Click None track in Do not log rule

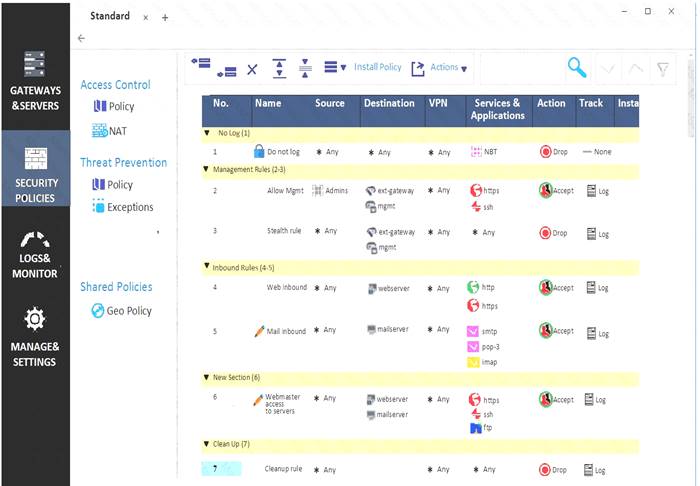point(597,152)
